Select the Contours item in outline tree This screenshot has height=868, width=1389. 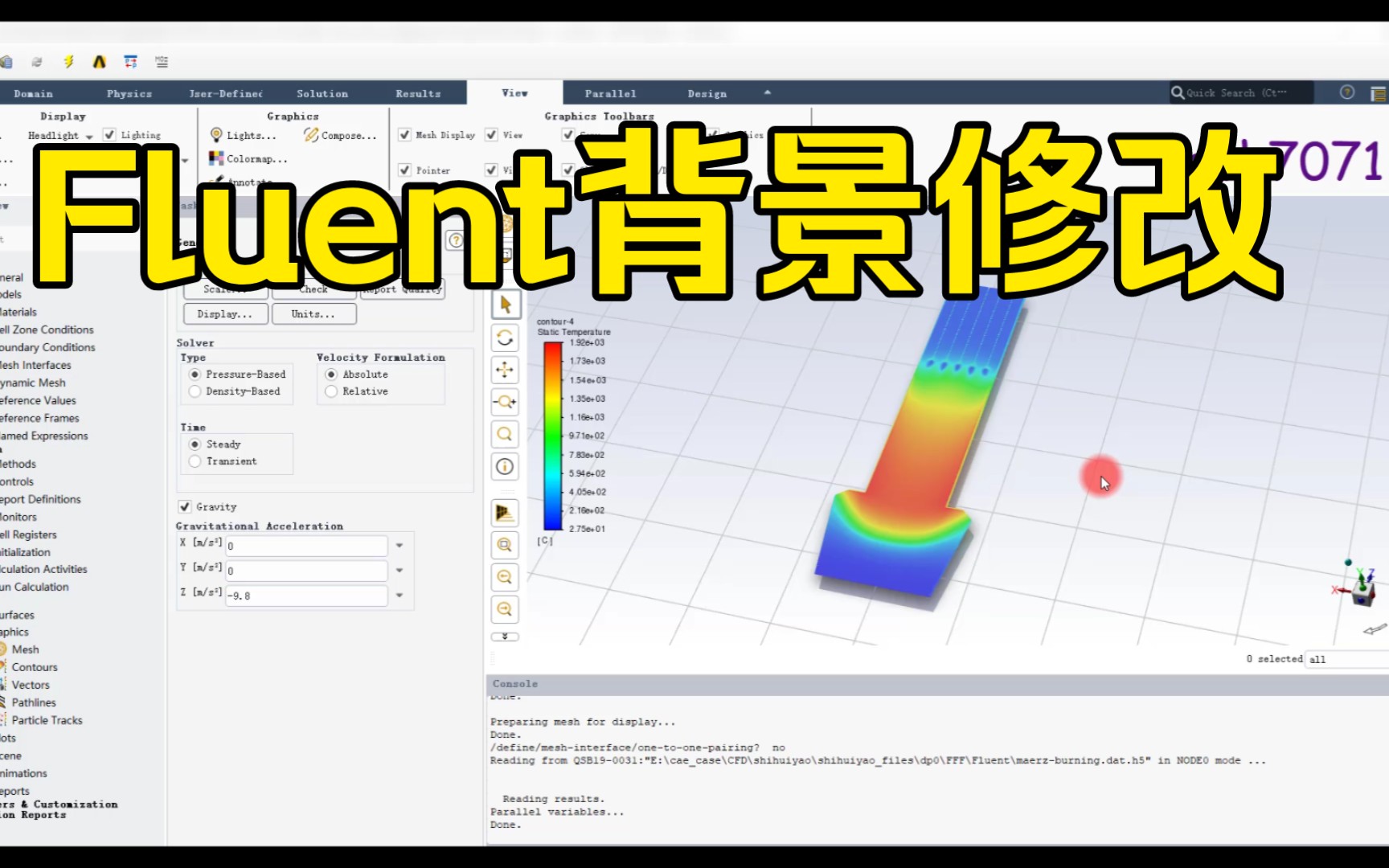(x=35, y=666)
